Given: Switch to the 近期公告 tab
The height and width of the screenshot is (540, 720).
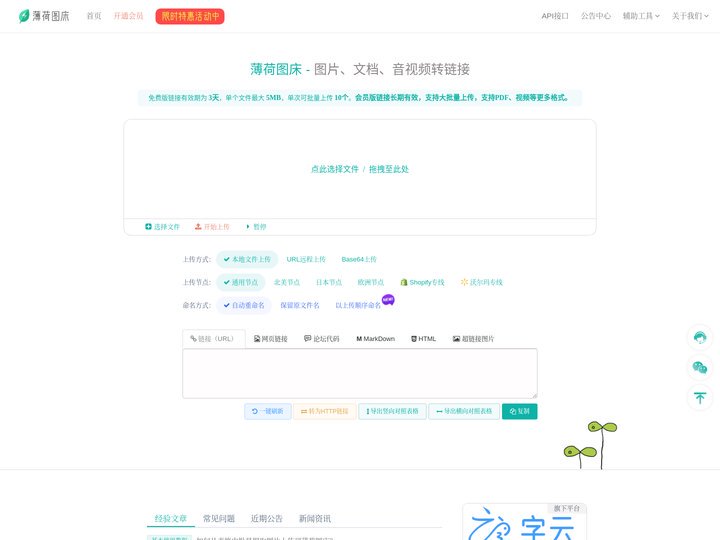Looking at the screenshot, I should pos(267,518).
